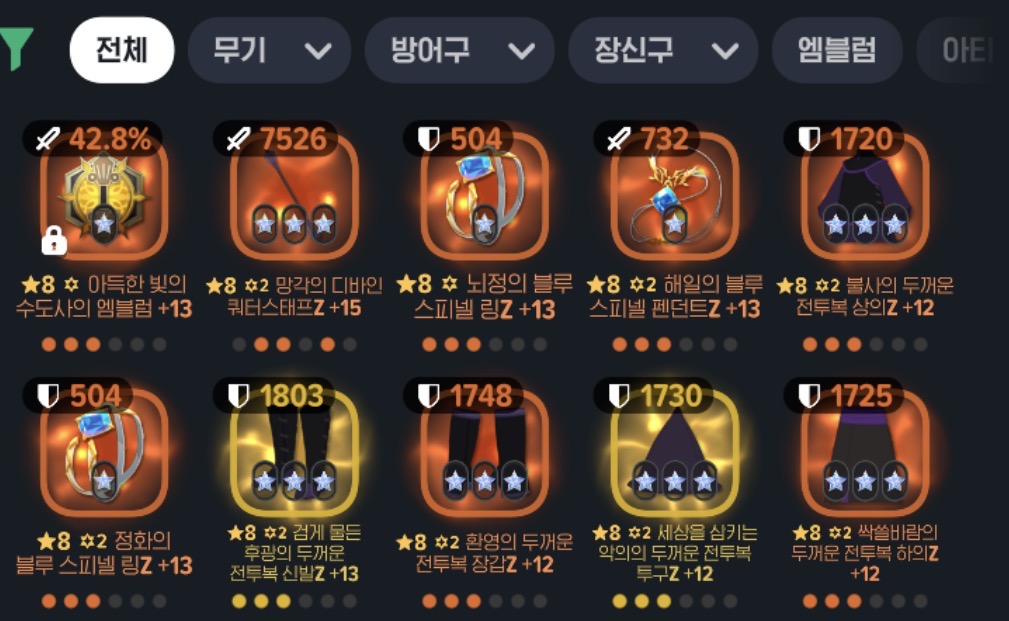
Task: Expand the 장신구 dropdown chevron
Action: coord(725,50)
